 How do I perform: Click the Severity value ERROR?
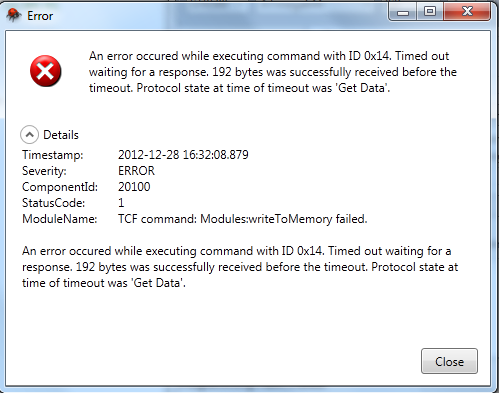(x=136, y=171)
